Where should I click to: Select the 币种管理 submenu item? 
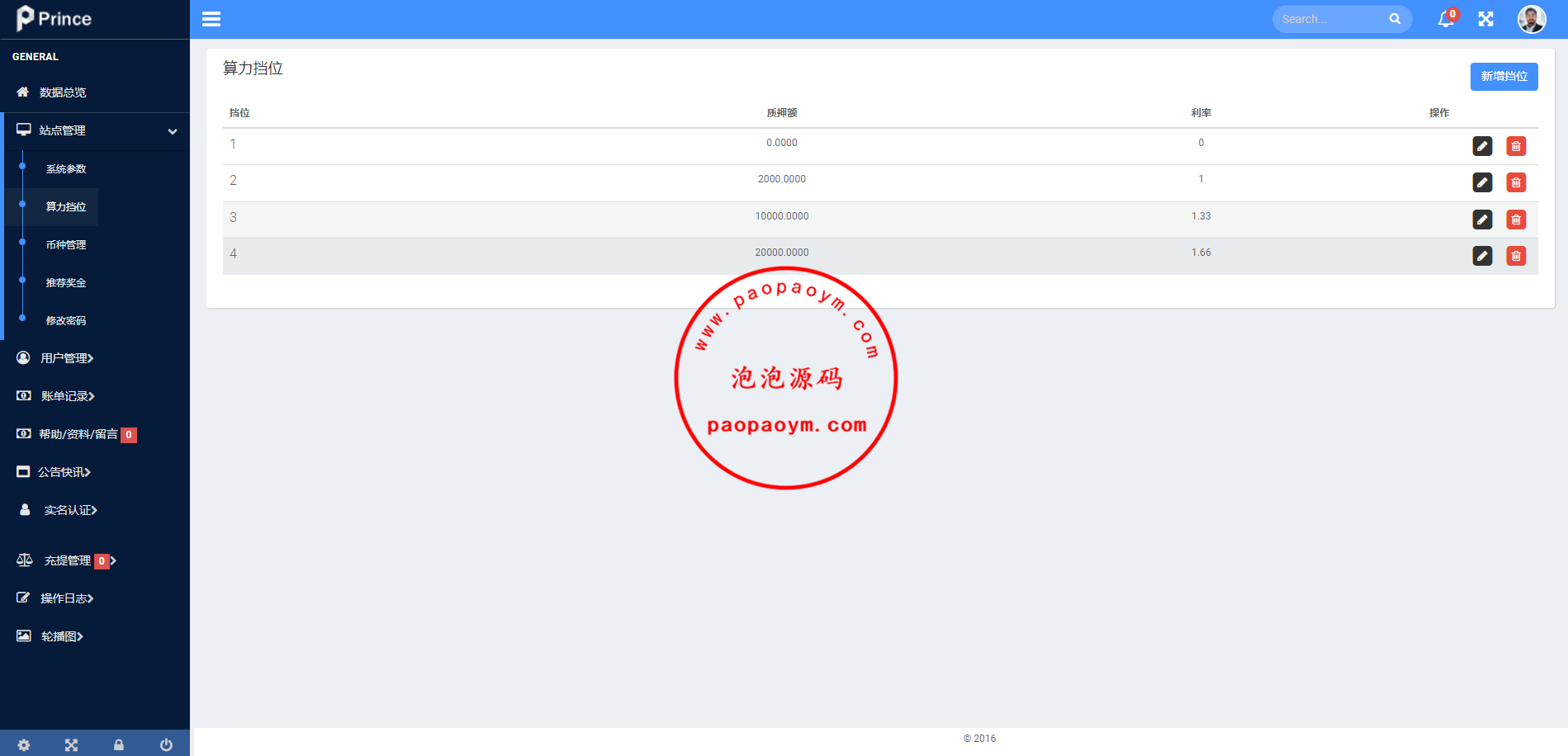[66, 245]
